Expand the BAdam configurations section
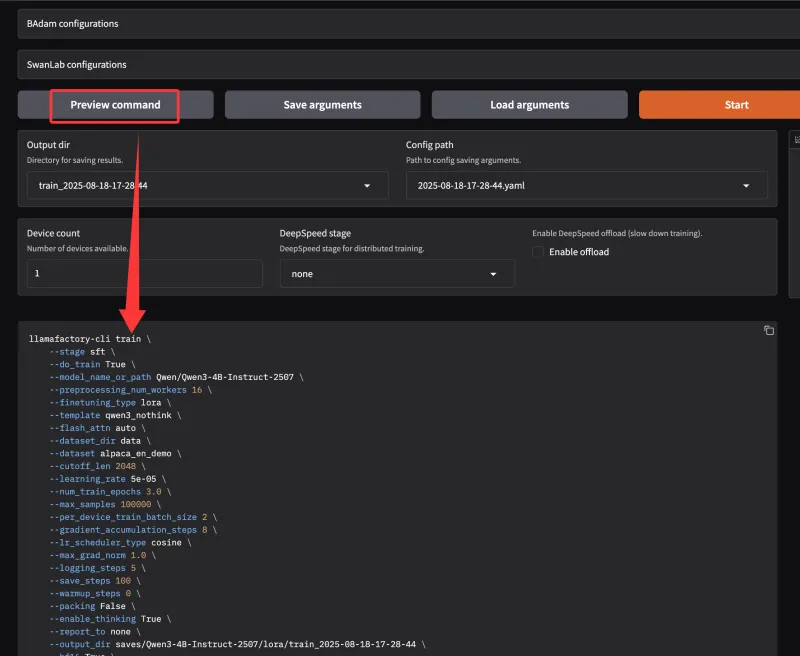 (400, 23)
